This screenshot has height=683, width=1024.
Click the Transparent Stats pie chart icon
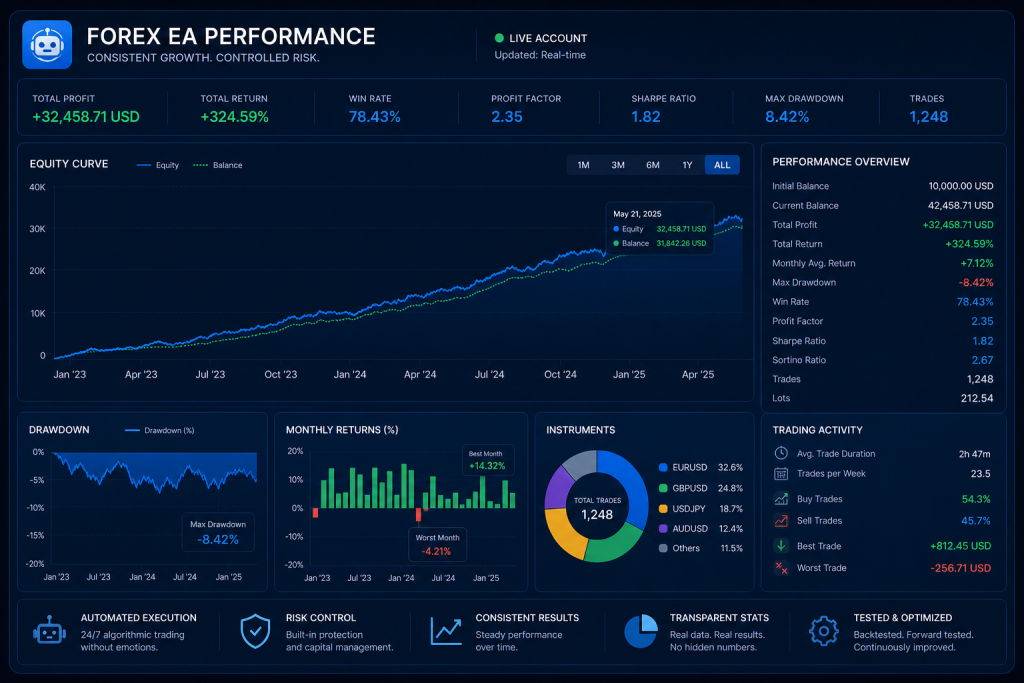[x=641, y=631]
